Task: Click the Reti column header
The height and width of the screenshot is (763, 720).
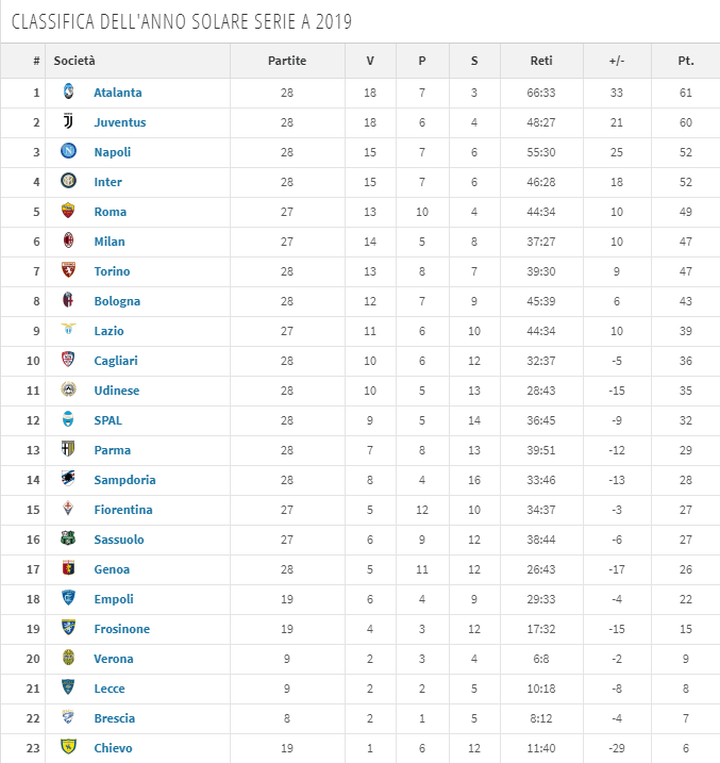Action: tap(541, 61)
